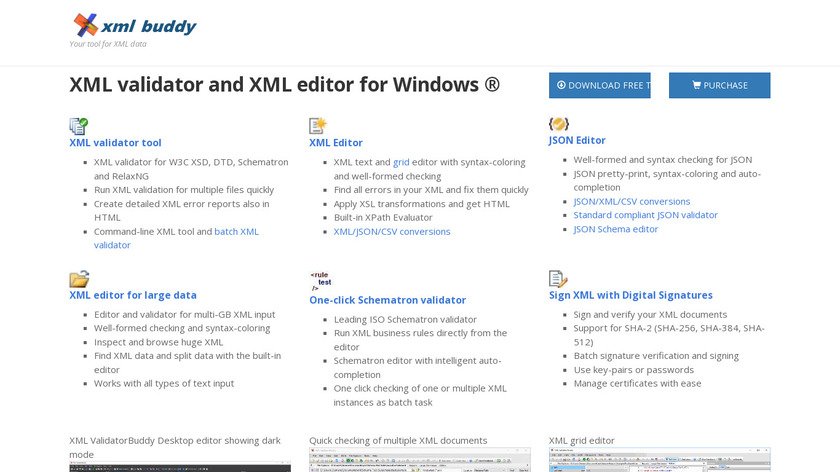Click 'Works with all types of text input'

pos(164,383)
